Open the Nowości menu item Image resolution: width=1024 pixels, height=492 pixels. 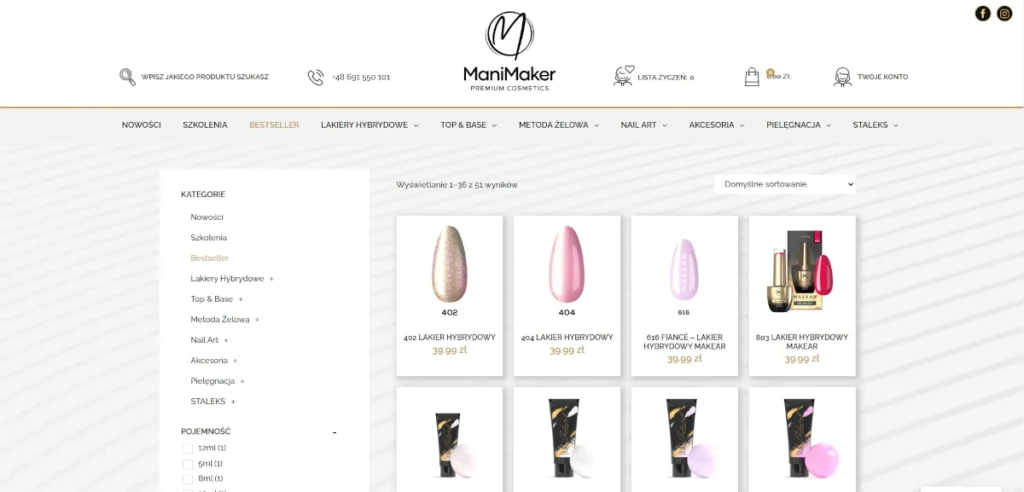coord(141,125)
